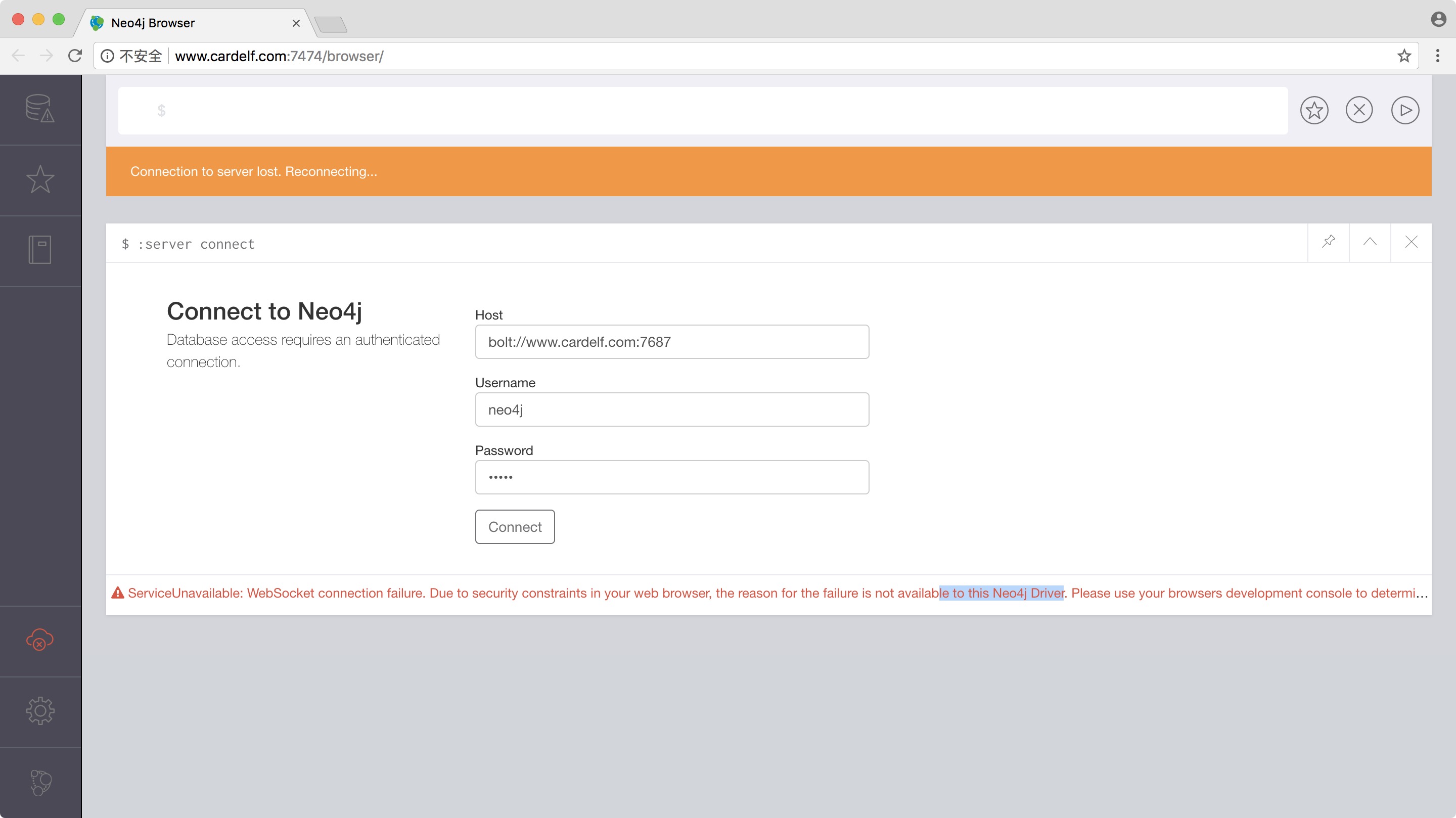Screen dimensions: 1456x818
Task: Open the Chrome profile avatar
Action: tap(1438, 19)
